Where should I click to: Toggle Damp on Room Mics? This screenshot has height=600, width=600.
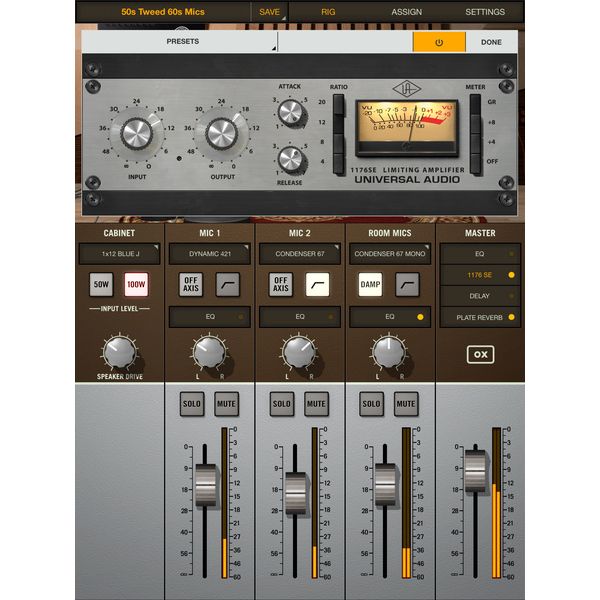click(370, 285)
